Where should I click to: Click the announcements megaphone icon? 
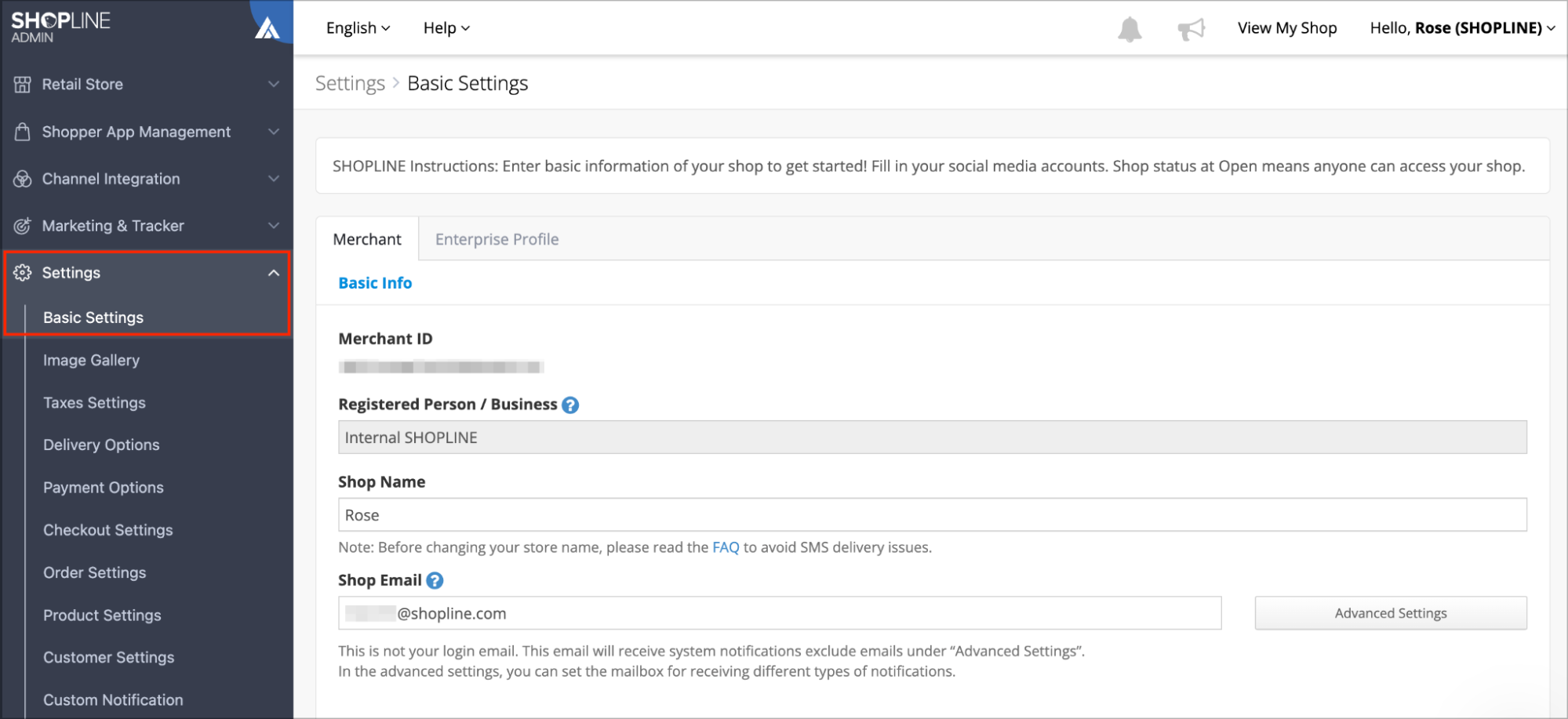point(1191,29)
